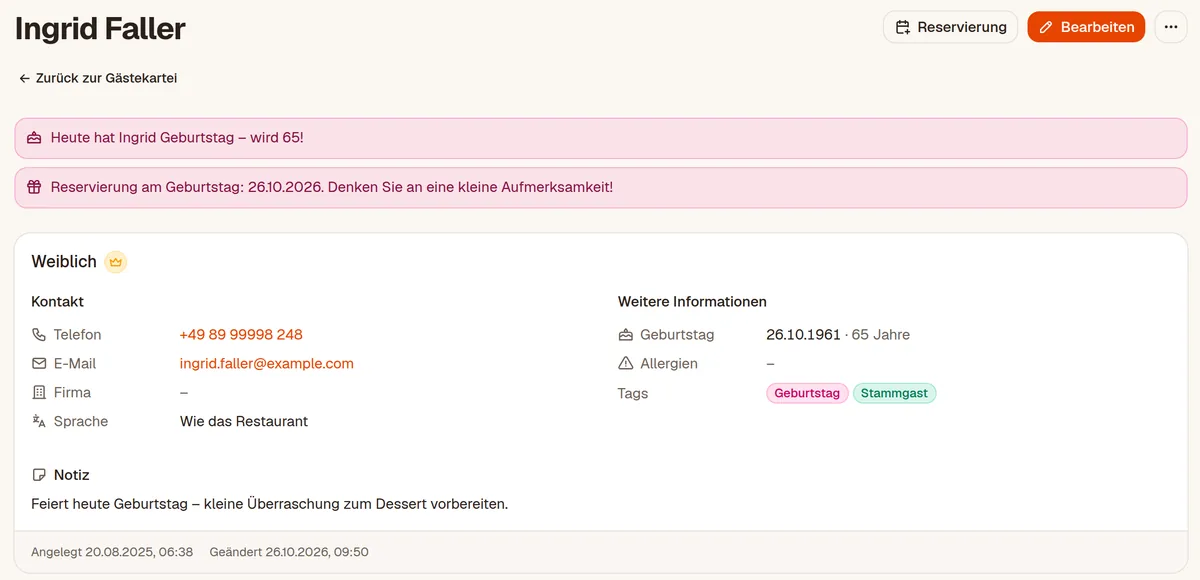
Task: Click the Weiblich label
Action: (x=64, y=262)
